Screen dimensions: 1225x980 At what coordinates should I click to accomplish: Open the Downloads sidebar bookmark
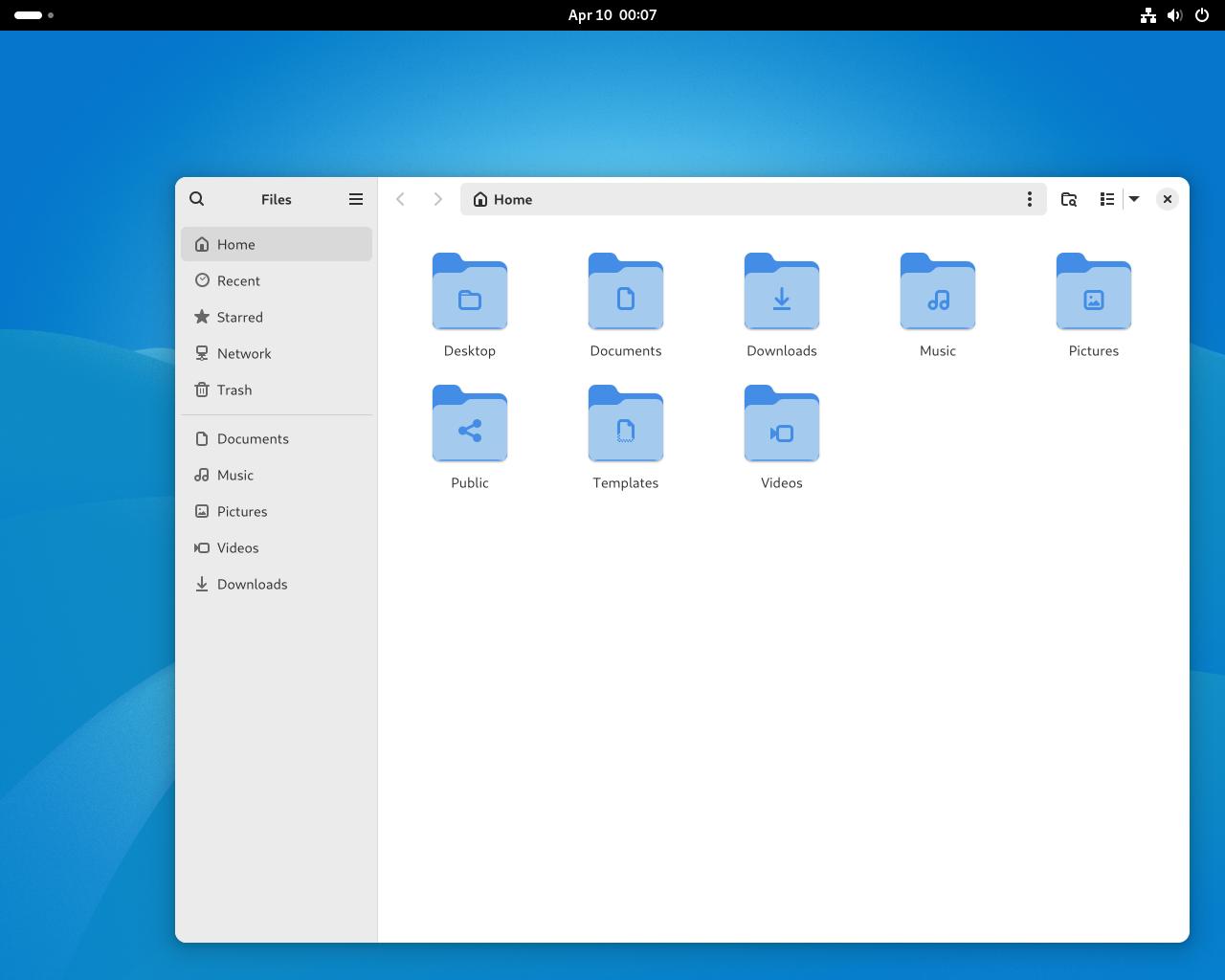coord(277,584)
